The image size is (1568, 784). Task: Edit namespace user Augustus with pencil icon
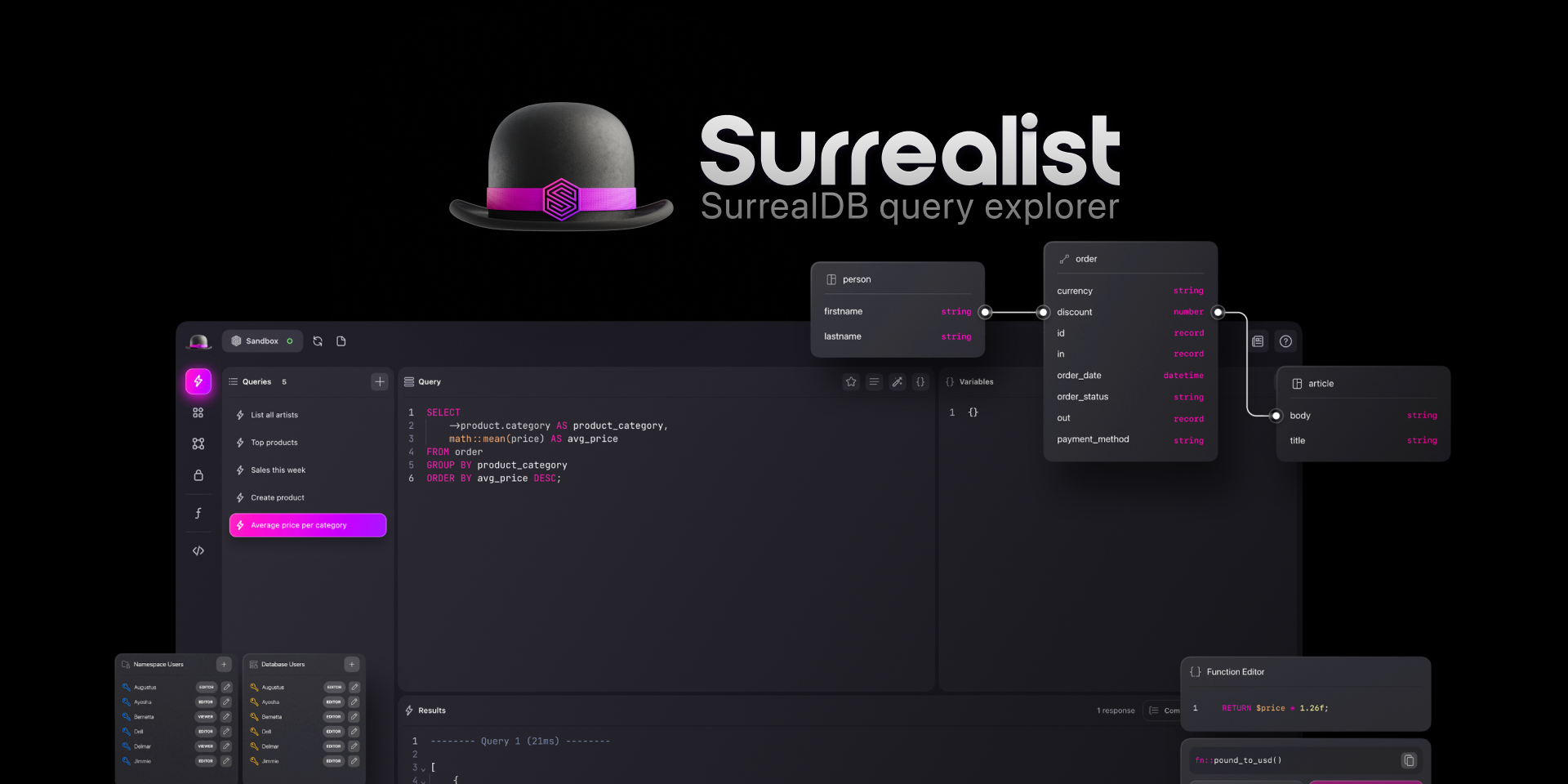(x=226, y=687)
